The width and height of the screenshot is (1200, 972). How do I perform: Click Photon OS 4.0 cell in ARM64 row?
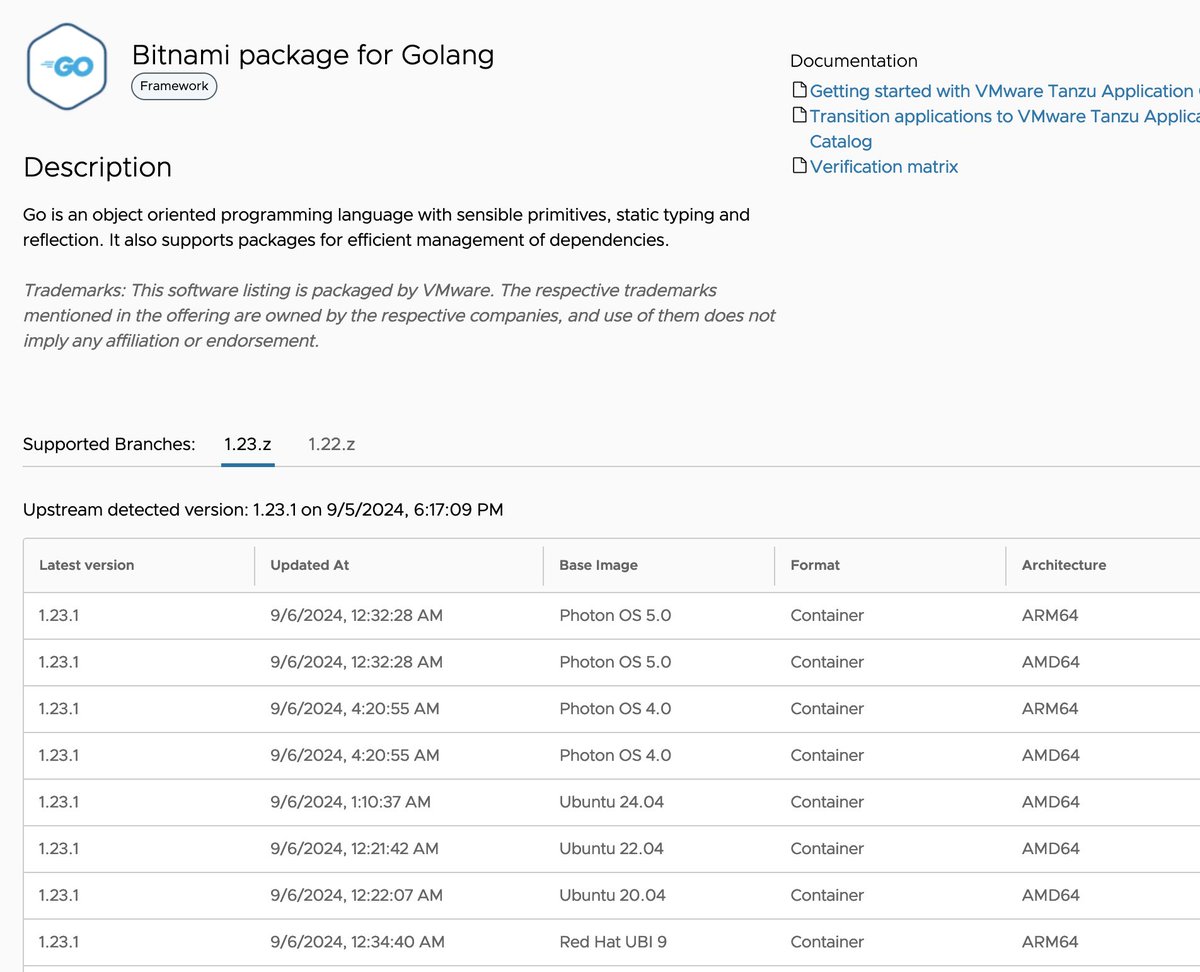coord(615,709)
